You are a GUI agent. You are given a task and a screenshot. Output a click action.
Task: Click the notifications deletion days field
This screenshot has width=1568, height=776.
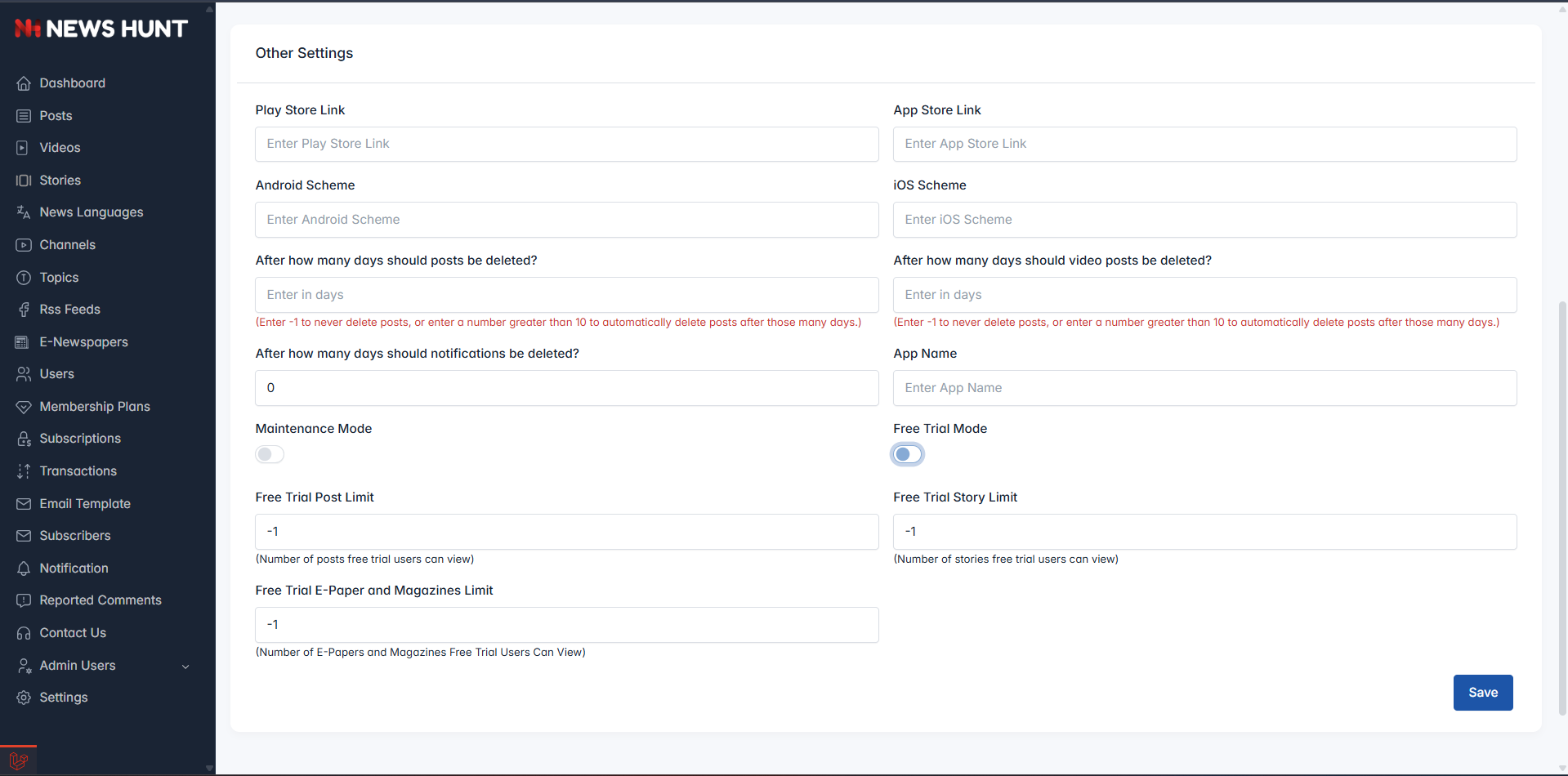567,388
